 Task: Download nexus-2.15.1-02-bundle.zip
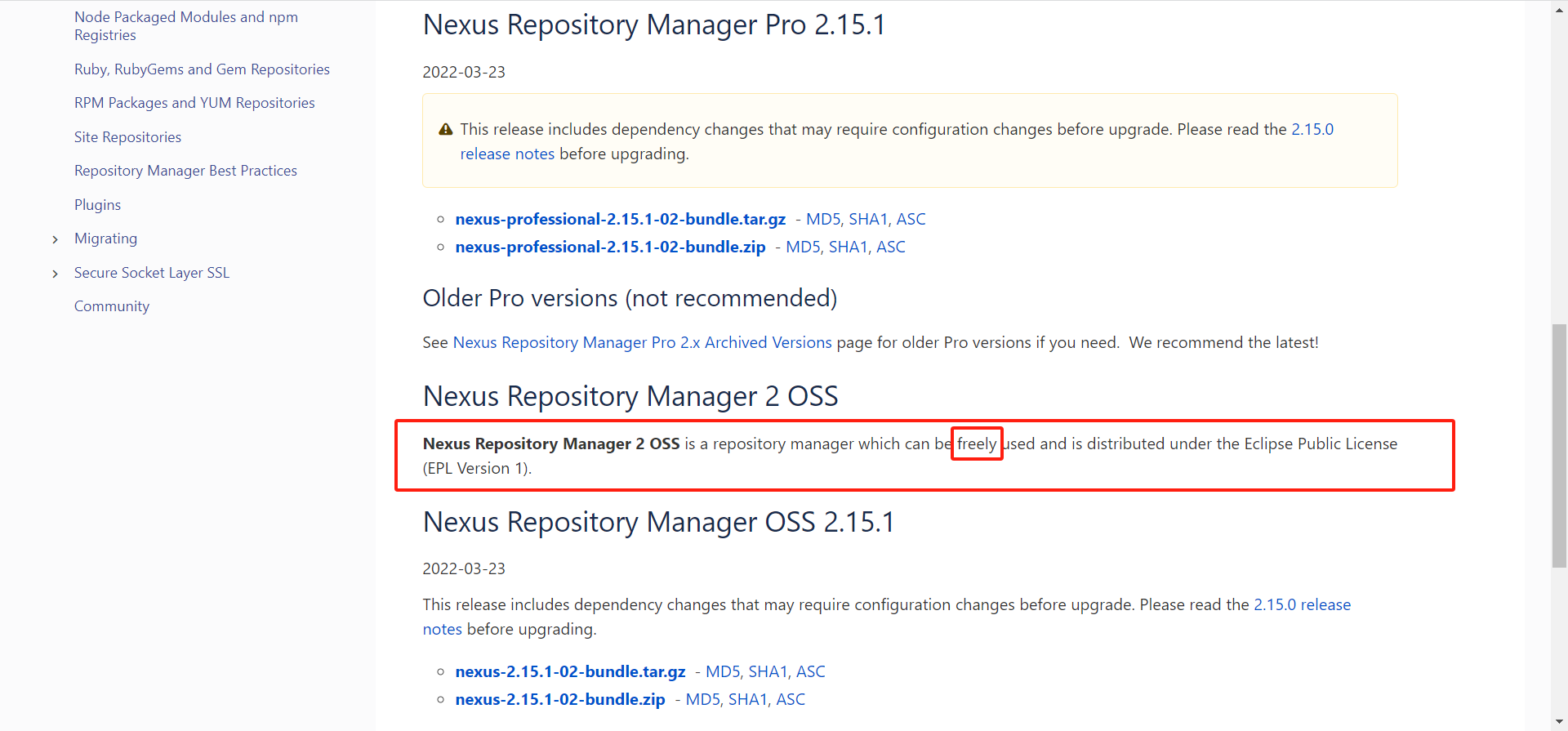pyautogui.click(x=560, y=699)
